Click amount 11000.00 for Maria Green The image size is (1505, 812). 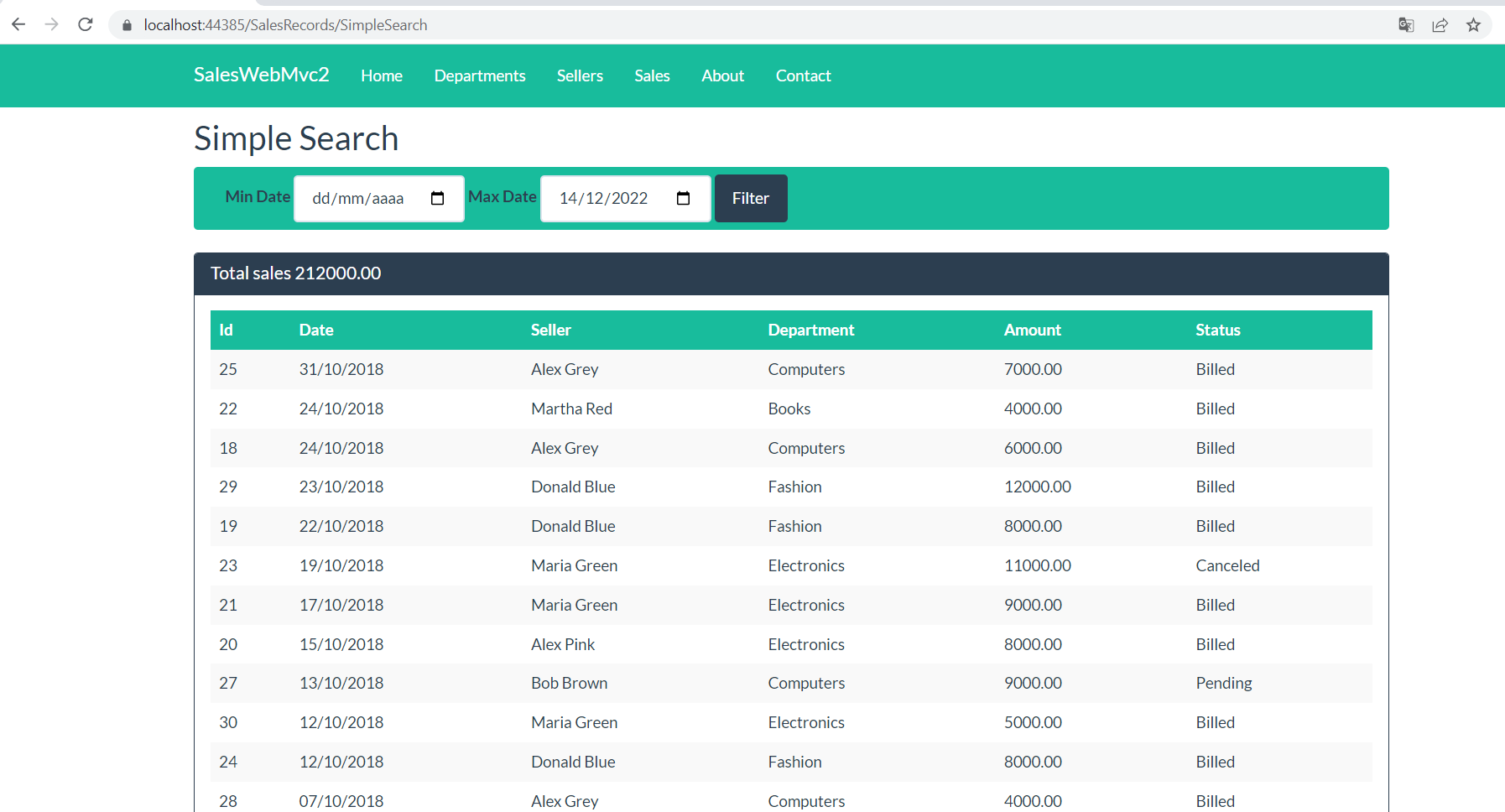pyautogui.click(x=1038, y=565)
